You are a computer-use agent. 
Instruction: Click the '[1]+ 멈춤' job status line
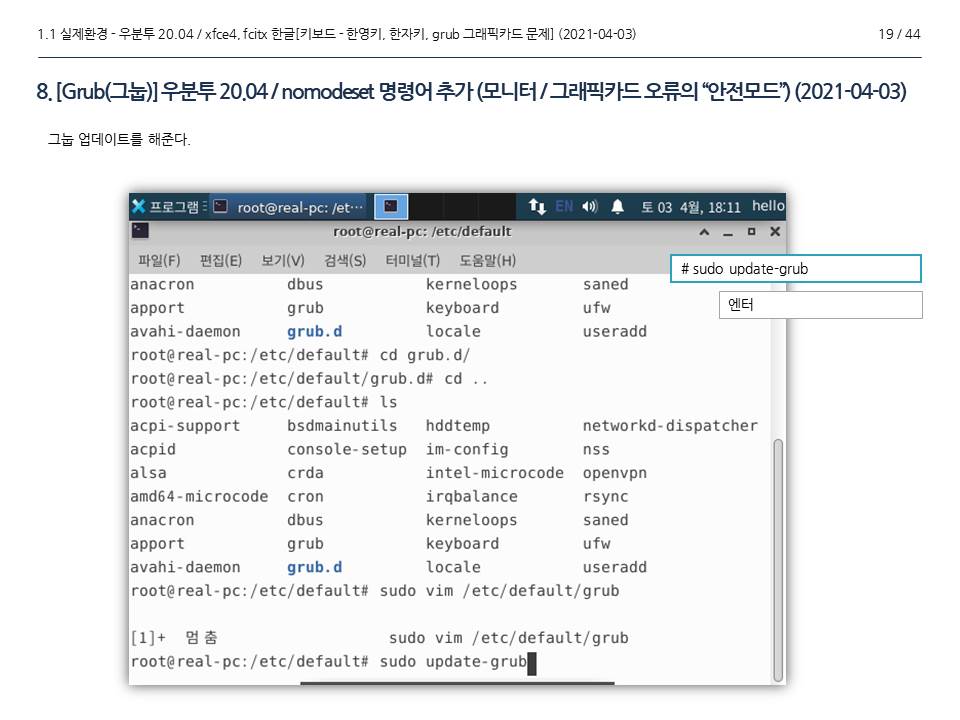point(379,638)
